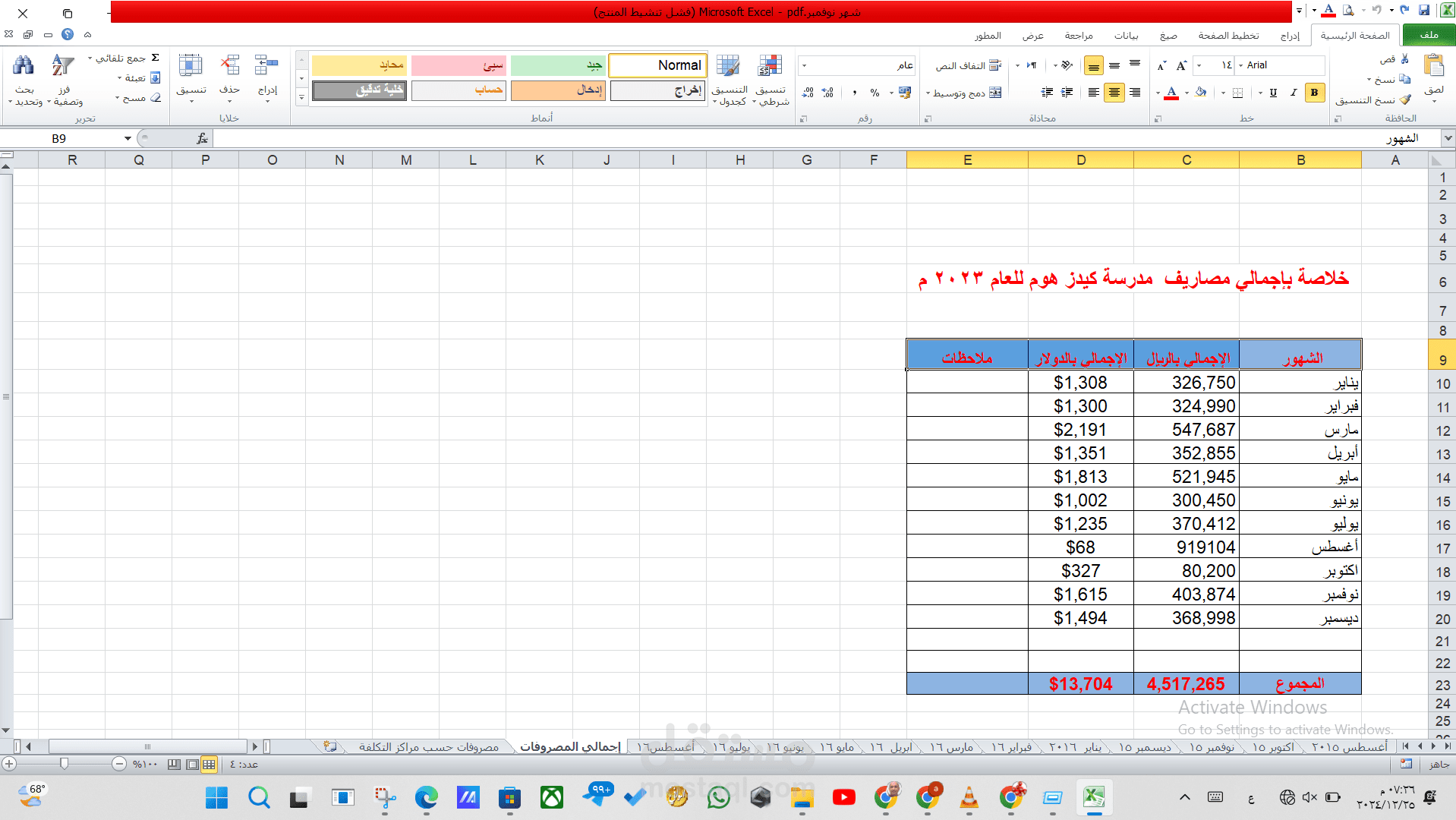Switch to the Formulas (صيغ) tab
Image resolution: width=1456 pixels, height=820 pixels.
click(1168, 35)
